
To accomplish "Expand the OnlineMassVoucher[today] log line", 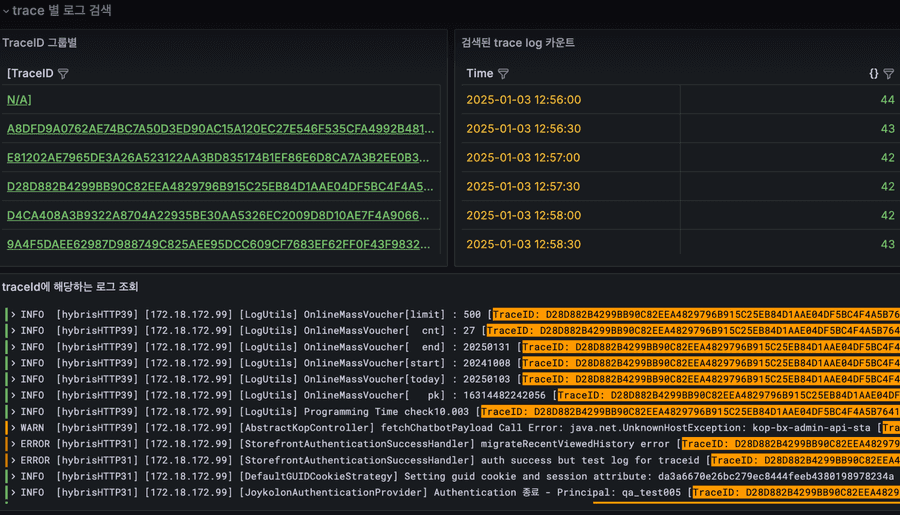I will pyautogui.click(x=13, y=379).
